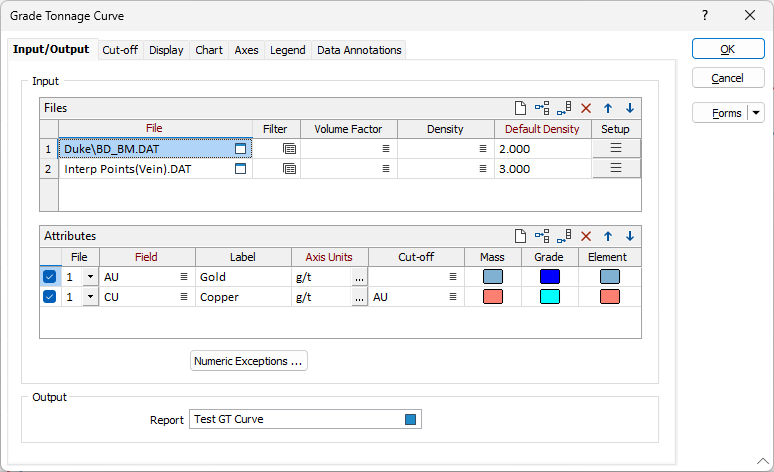Browse file icon for Duke\BD_BM.DAT
Viewport: 774px width, 472px height.
tap(240, 148)
